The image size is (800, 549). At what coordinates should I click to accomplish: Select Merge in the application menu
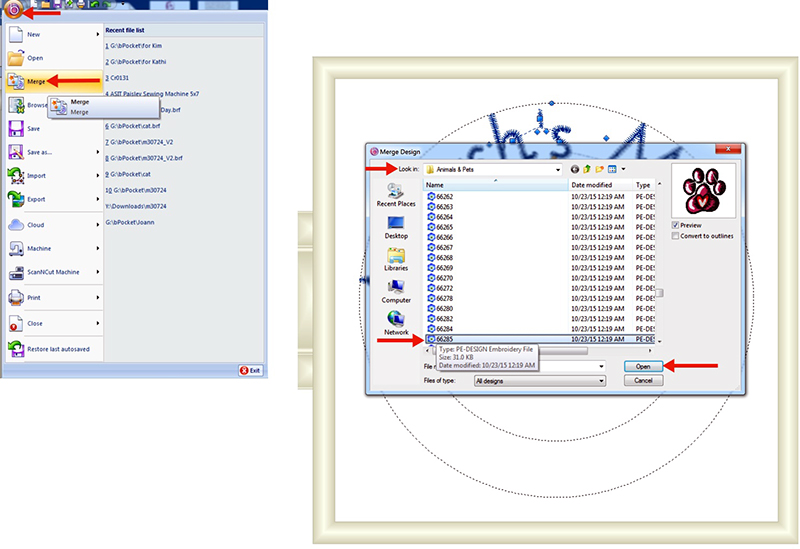pos(34,81)
